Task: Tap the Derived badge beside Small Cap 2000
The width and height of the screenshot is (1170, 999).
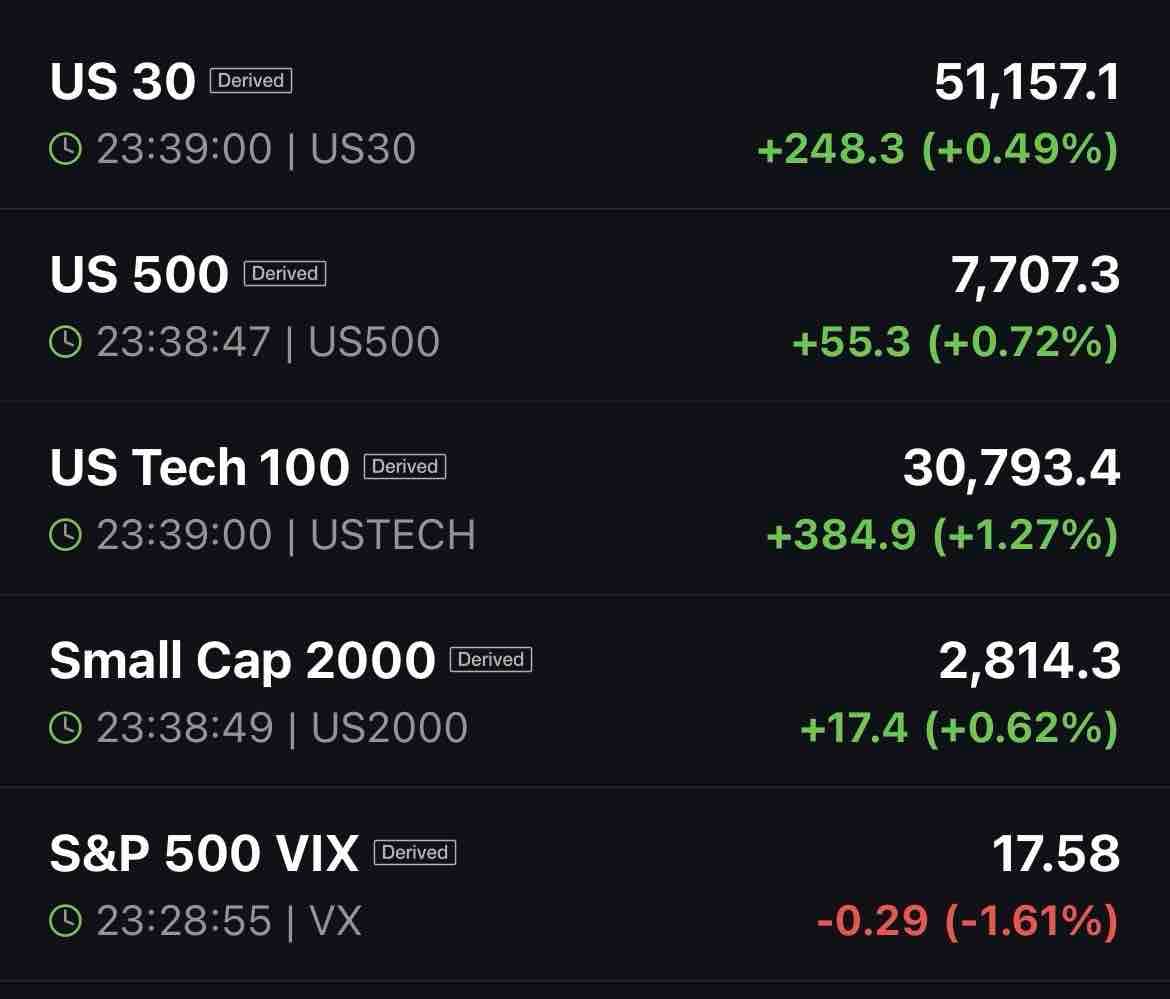Action: pos(491,660)
